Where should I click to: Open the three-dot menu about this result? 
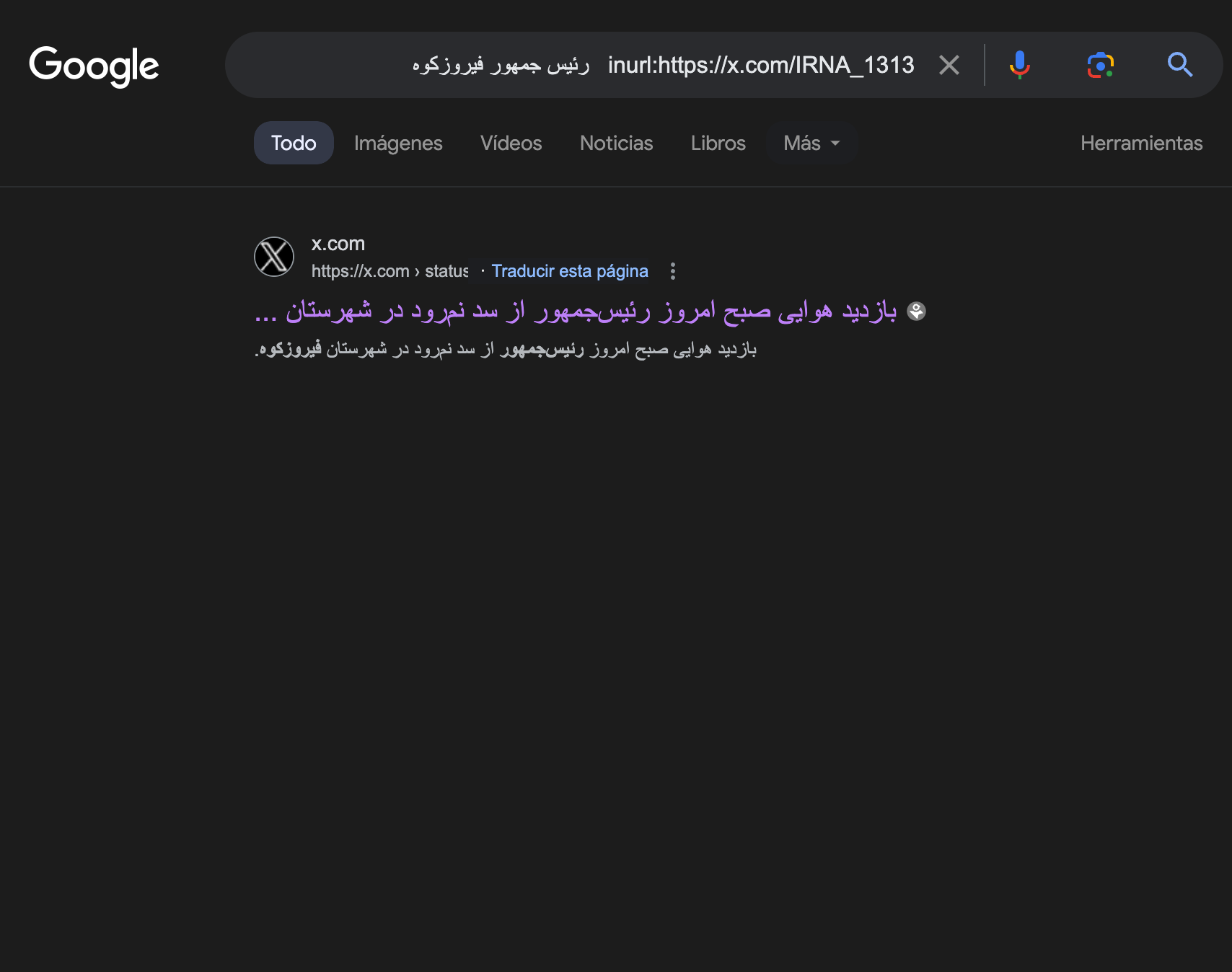click(672, 271)
